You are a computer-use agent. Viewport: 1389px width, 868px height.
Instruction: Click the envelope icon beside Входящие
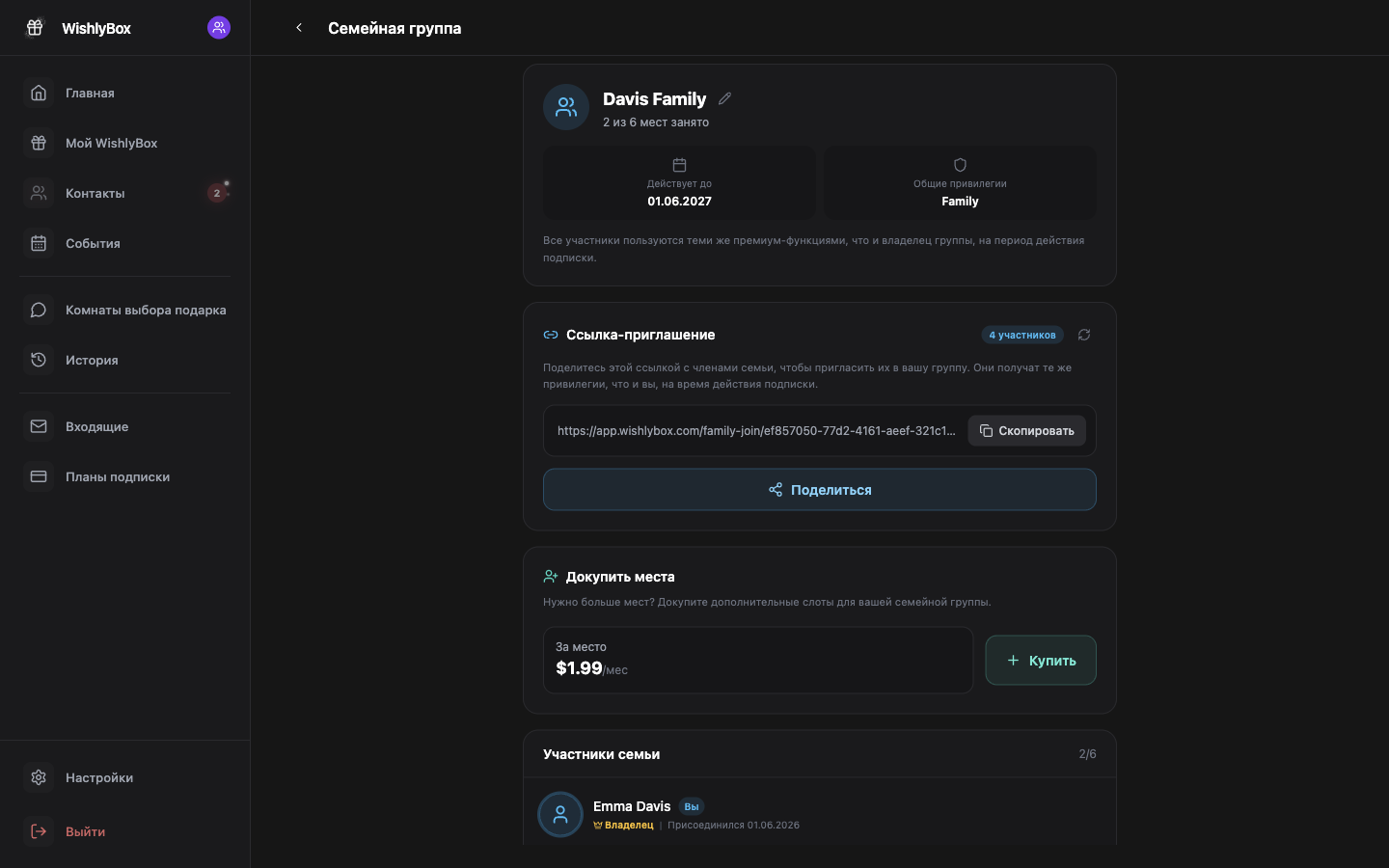pyautogui.click(x=39, y=426)
